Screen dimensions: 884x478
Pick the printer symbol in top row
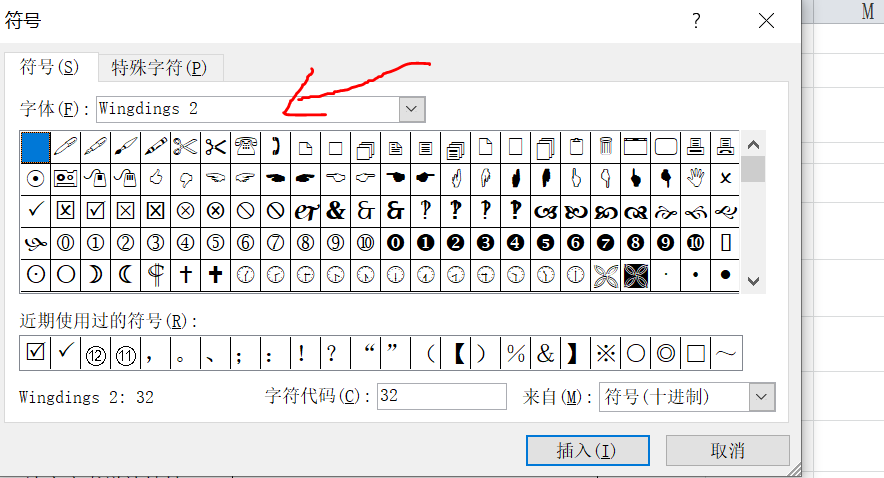point(696,147)
